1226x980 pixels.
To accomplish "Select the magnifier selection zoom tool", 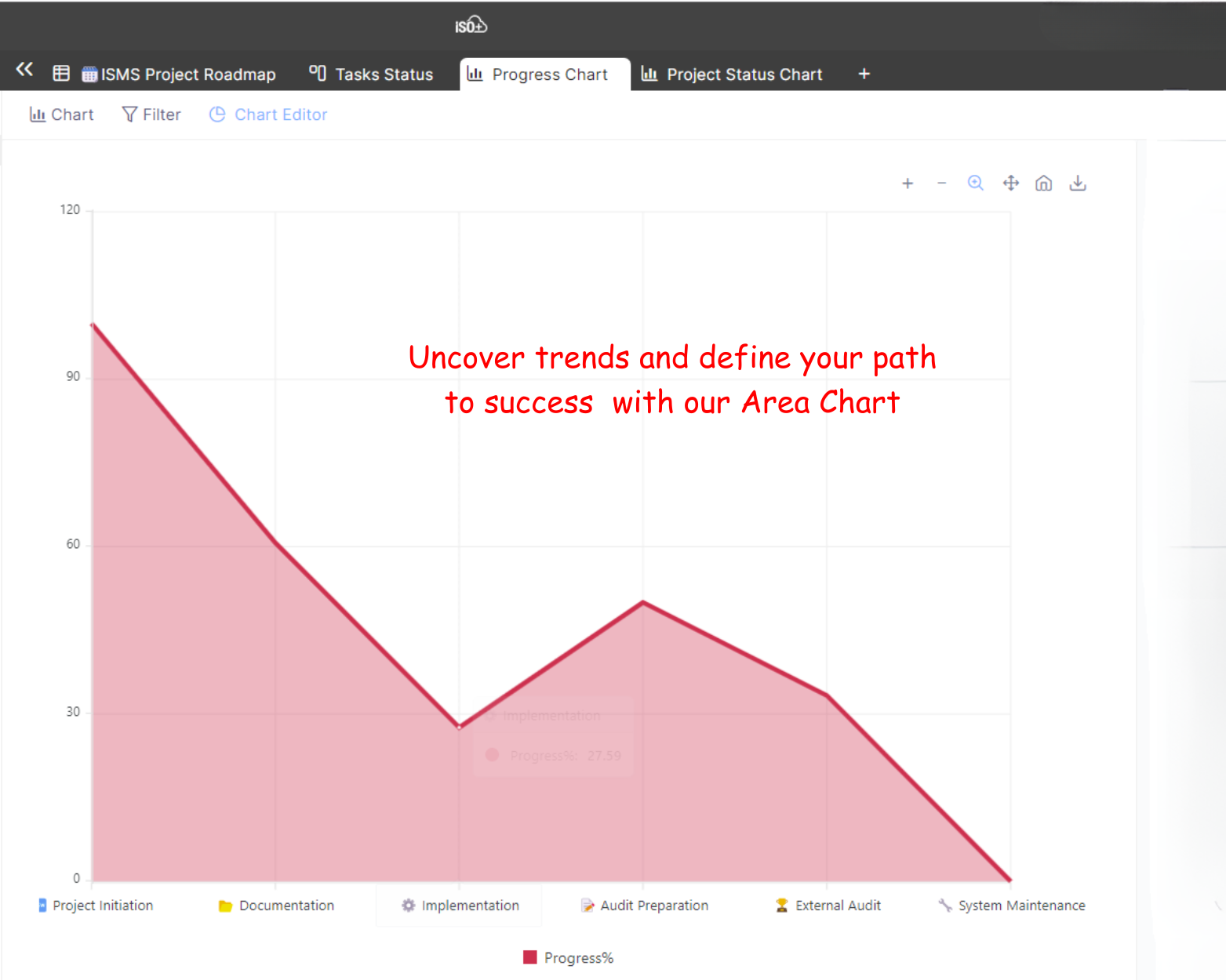I will point(975,183).
